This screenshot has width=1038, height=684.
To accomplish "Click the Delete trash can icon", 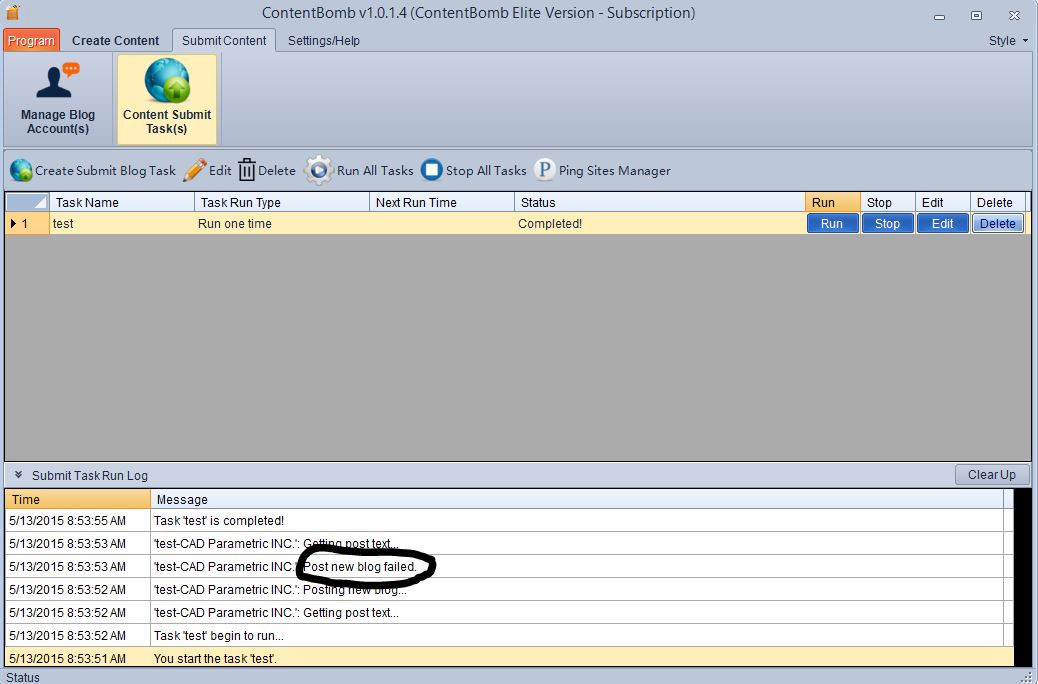I will (x=247, y=170).
